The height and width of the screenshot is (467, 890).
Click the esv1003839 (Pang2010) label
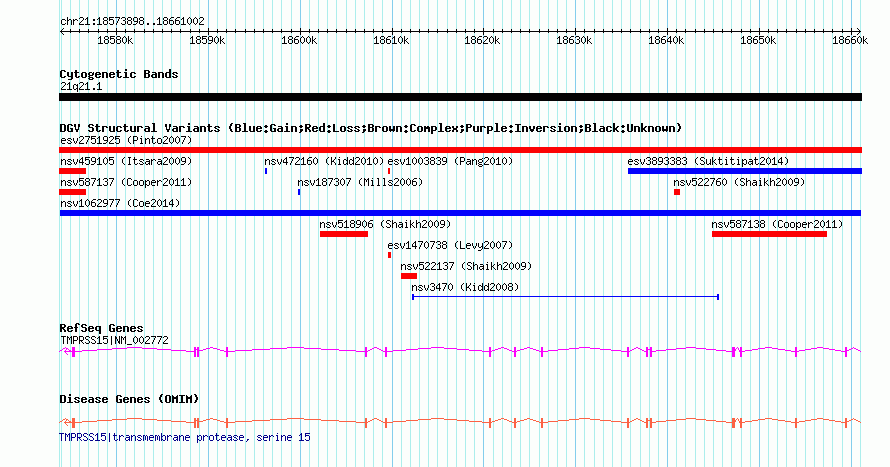pos(450,161)
